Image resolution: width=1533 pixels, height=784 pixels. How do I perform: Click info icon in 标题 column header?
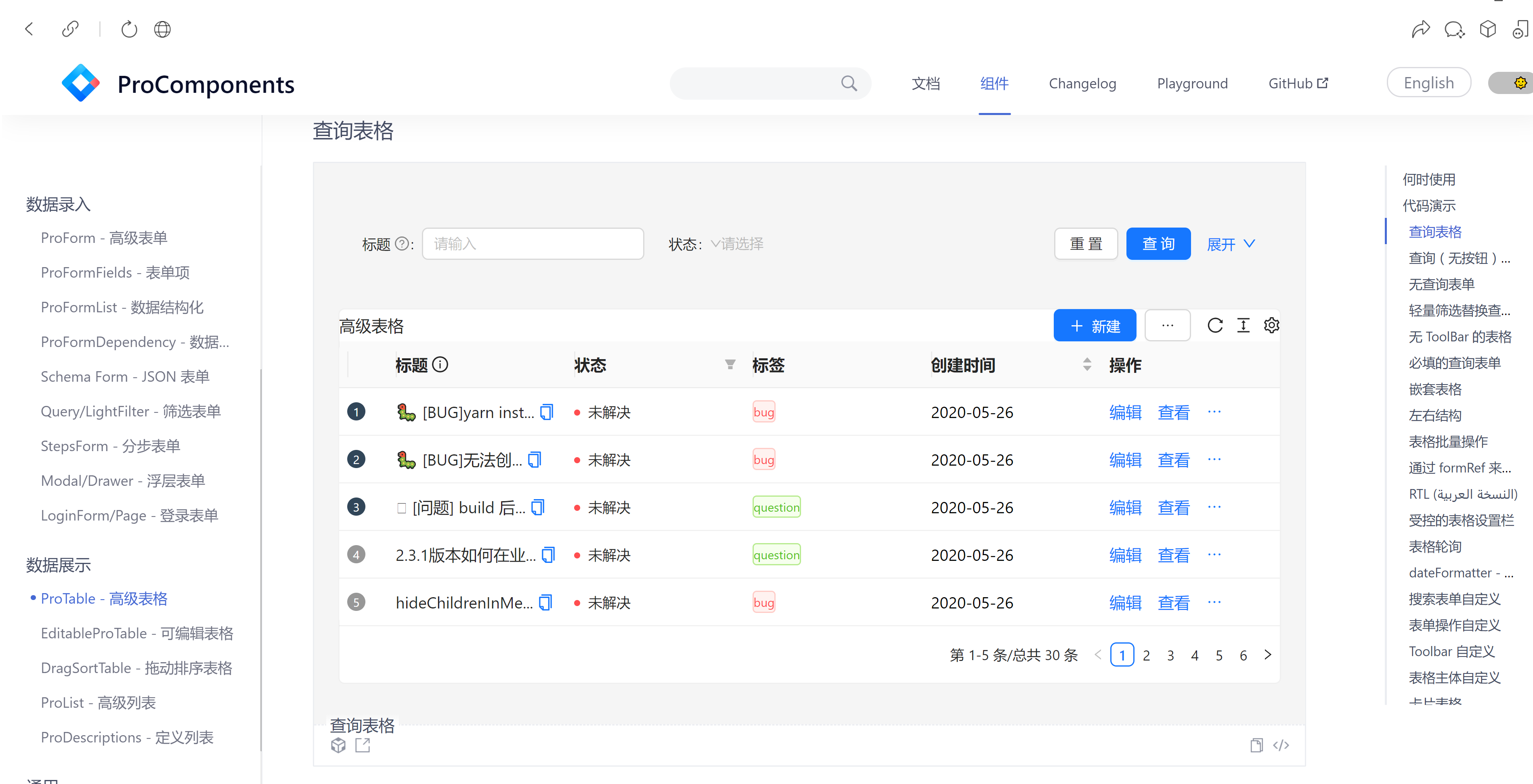point(440,364)
